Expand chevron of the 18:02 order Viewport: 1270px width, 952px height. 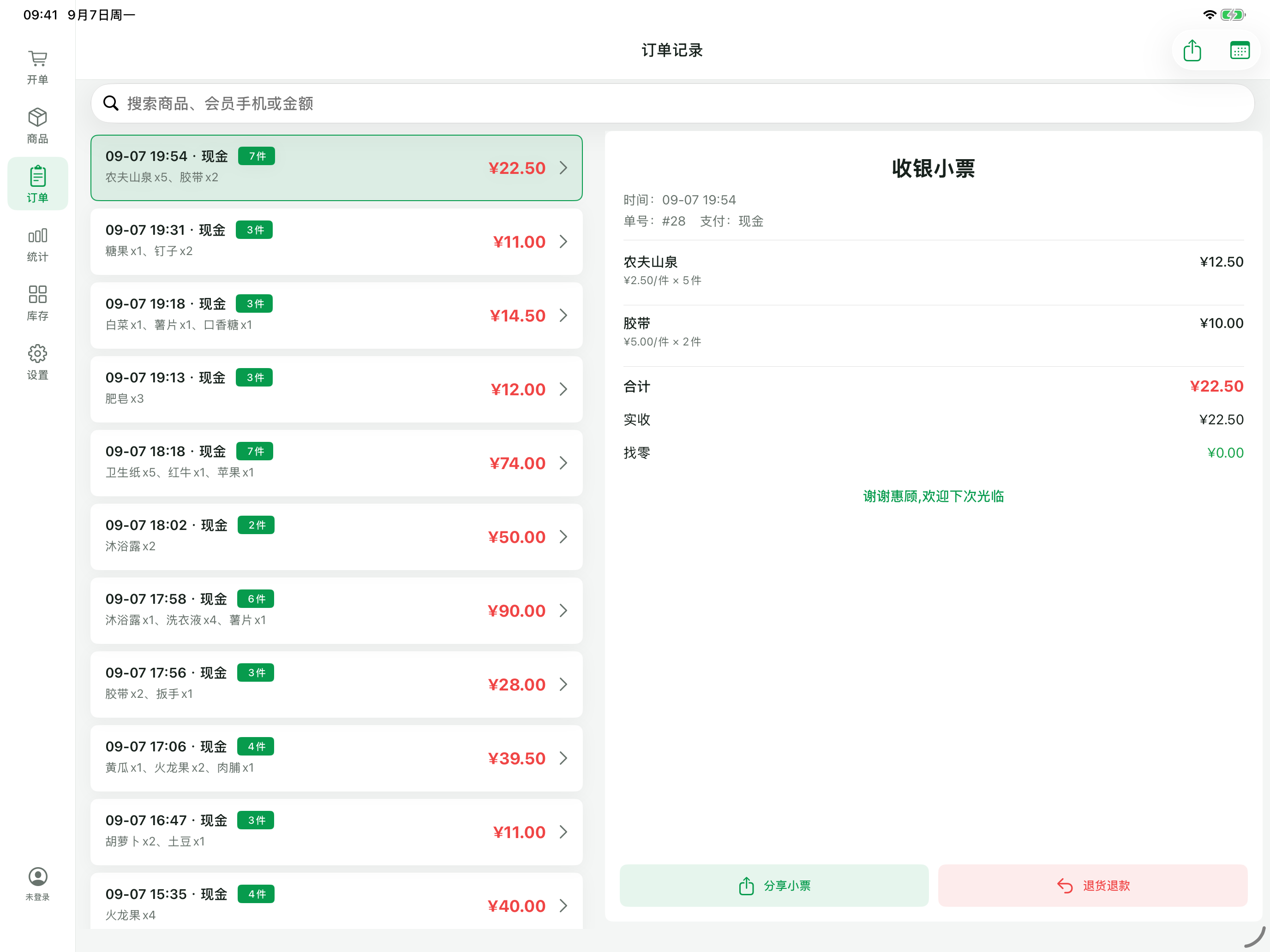click(x=563, y=537)
